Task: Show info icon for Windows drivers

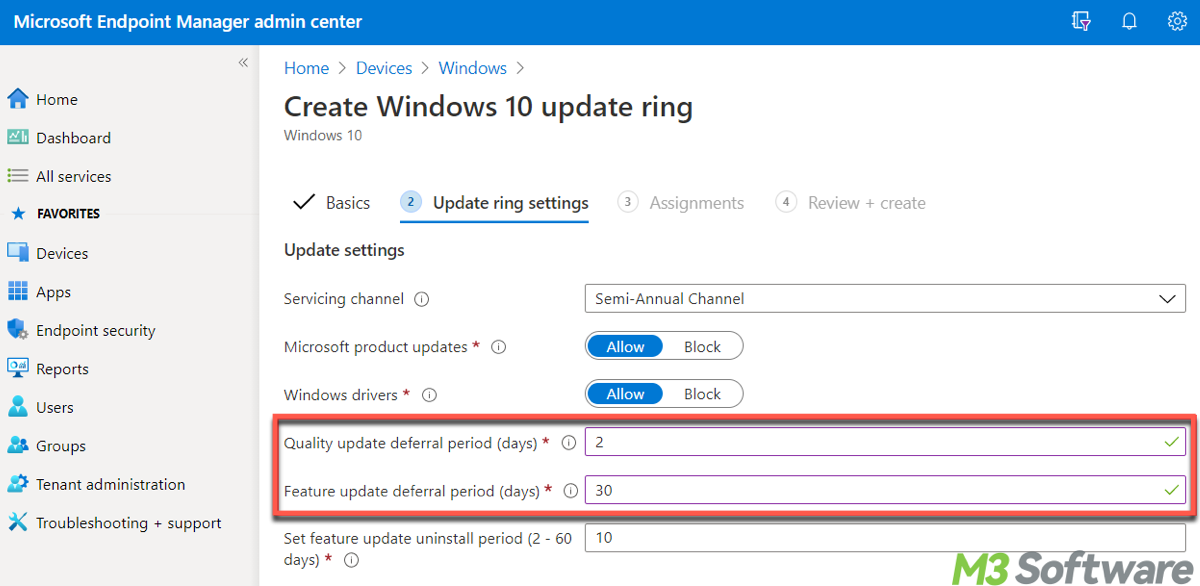Action: point(430,395)
